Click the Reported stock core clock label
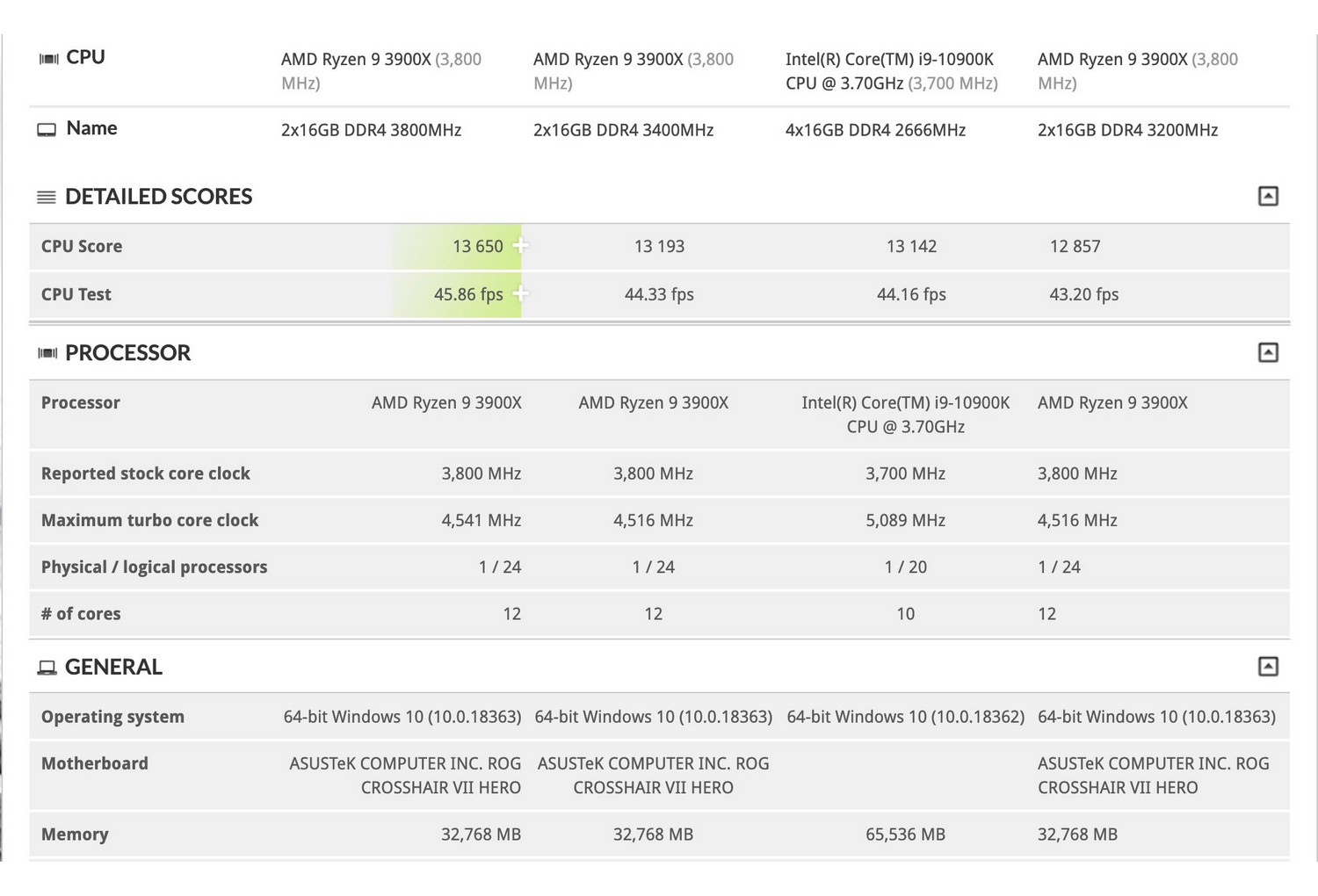 pos(146,473)
